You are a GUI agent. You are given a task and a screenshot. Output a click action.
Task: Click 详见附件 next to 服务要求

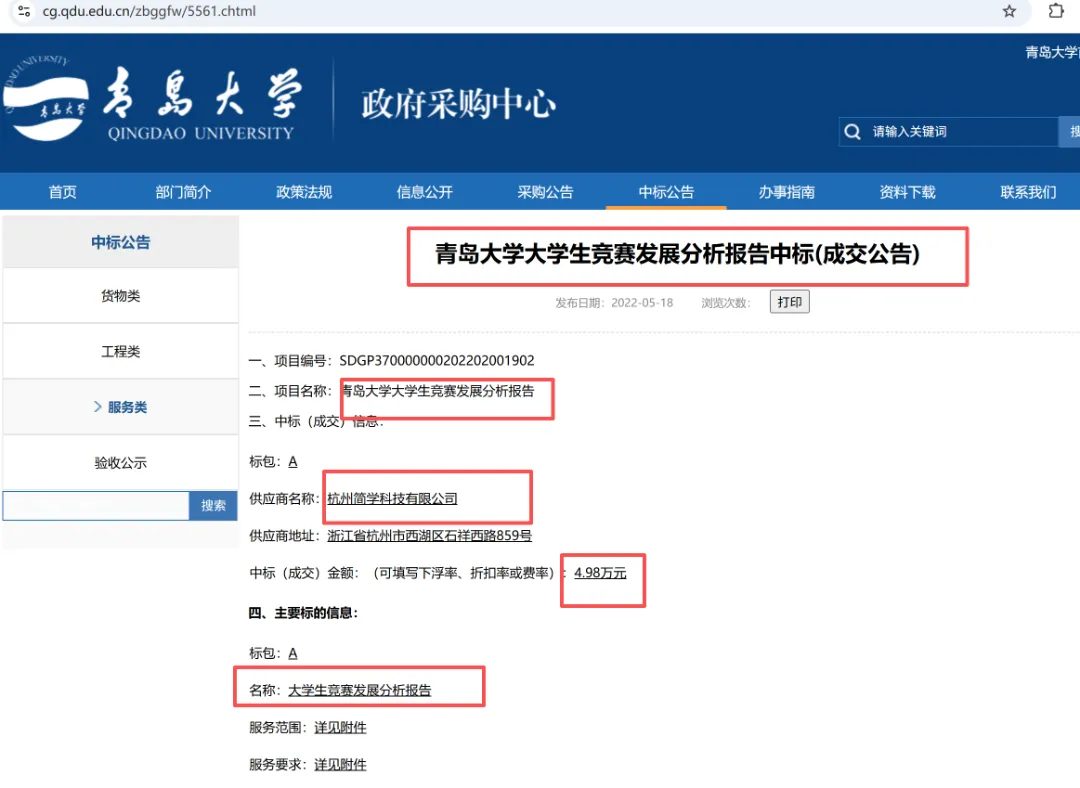[340, 765]
